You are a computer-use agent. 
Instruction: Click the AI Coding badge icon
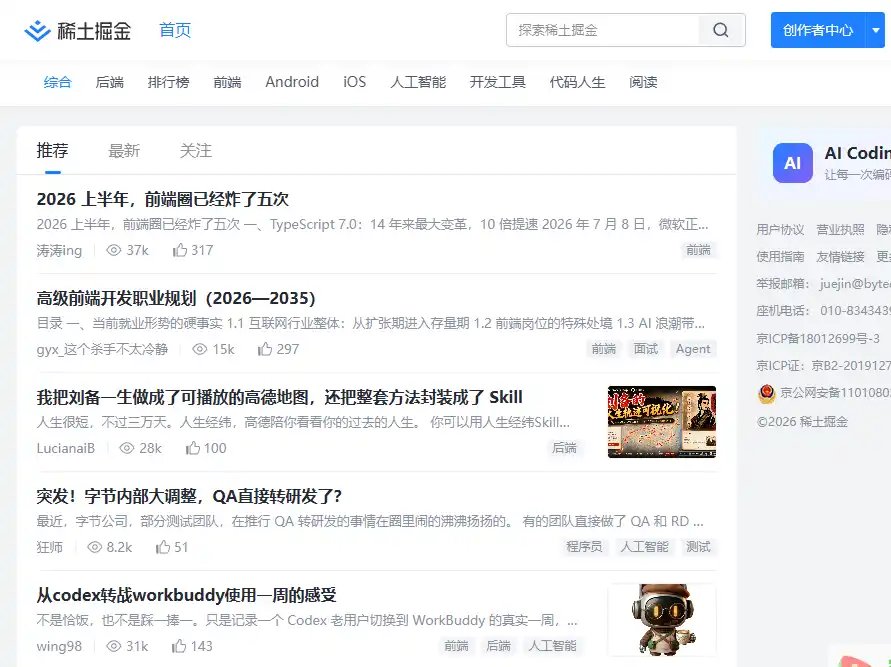coord(793,163)
